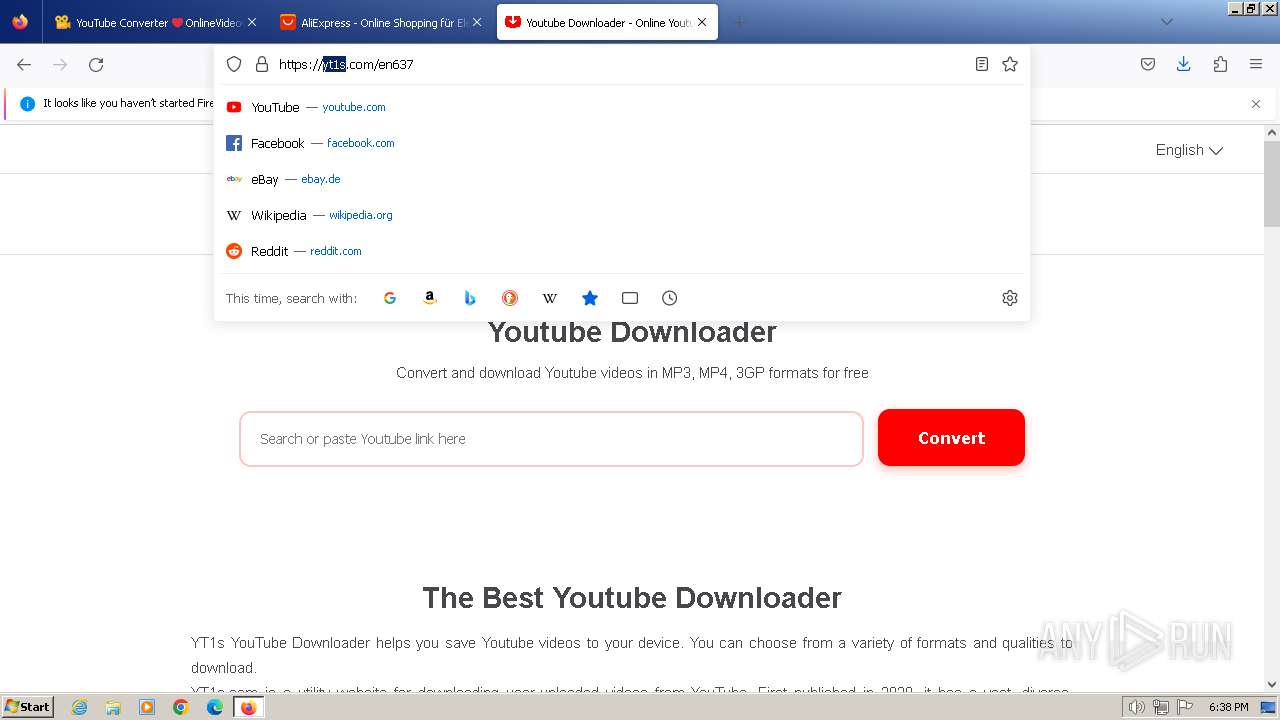This screenshot has width=1280, height=720.
Task: Launch Chrome from the taskbar
Action: [x=181, y=707]
